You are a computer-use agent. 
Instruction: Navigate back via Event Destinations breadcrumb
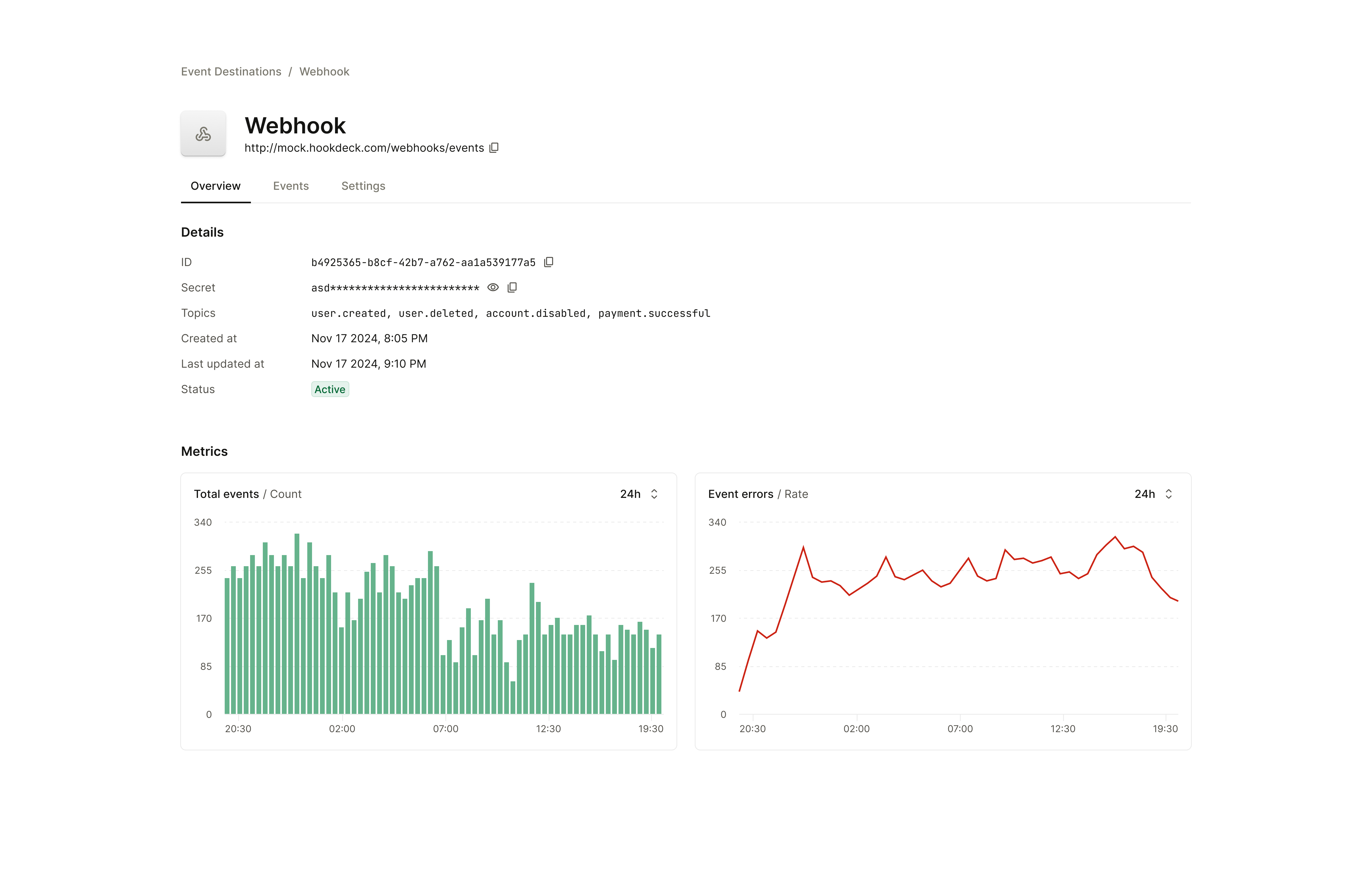coord(231,71)
